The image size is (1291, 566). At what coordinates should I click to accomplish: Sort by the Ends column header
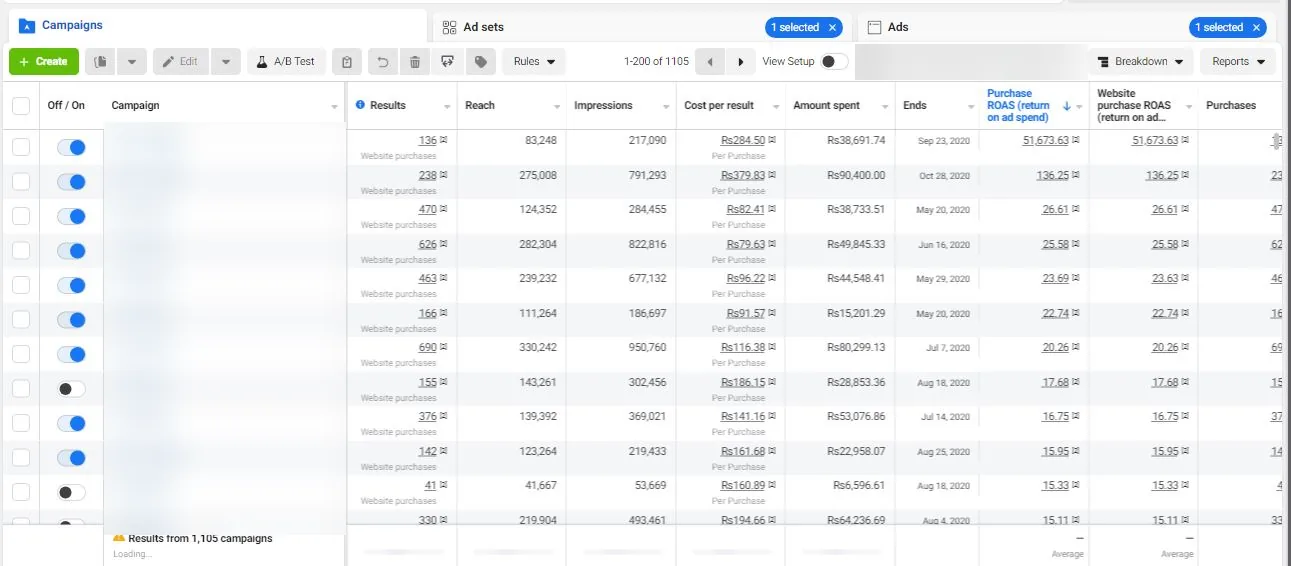tap(915, 105)
